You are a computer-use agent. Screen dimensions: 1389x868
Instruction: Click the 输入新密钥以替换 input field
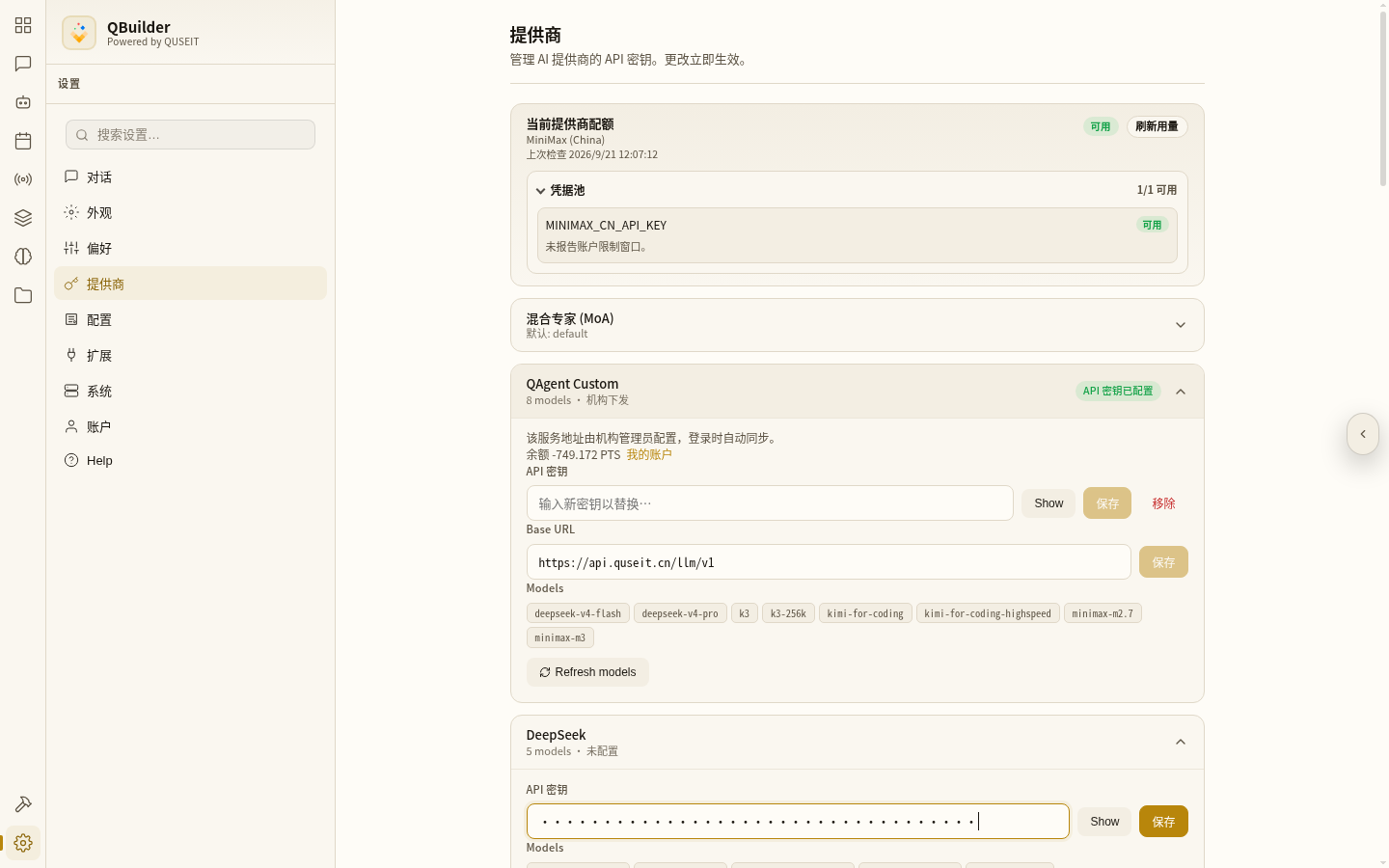pos(770,503)
